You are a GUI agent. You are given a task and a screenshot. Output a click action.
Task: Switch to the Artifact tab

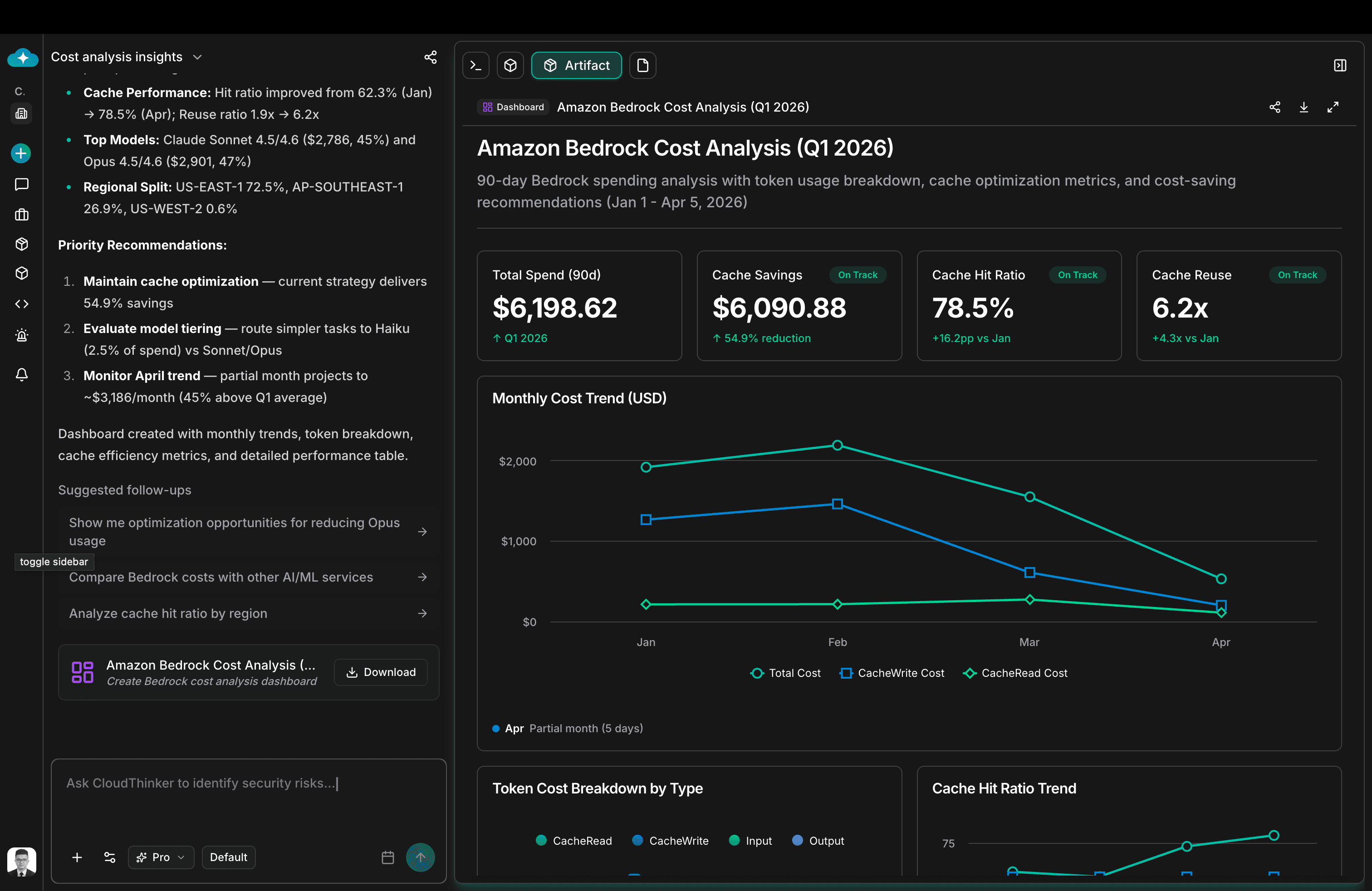tap(576, 65)
